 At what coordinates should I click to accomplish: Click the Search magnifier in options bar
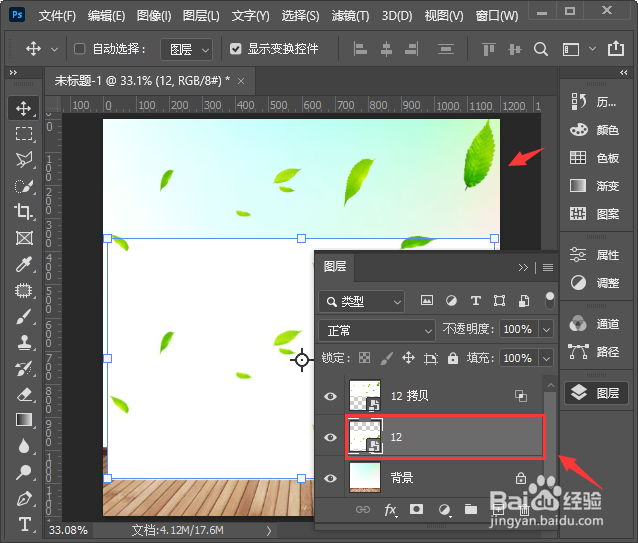540,50
